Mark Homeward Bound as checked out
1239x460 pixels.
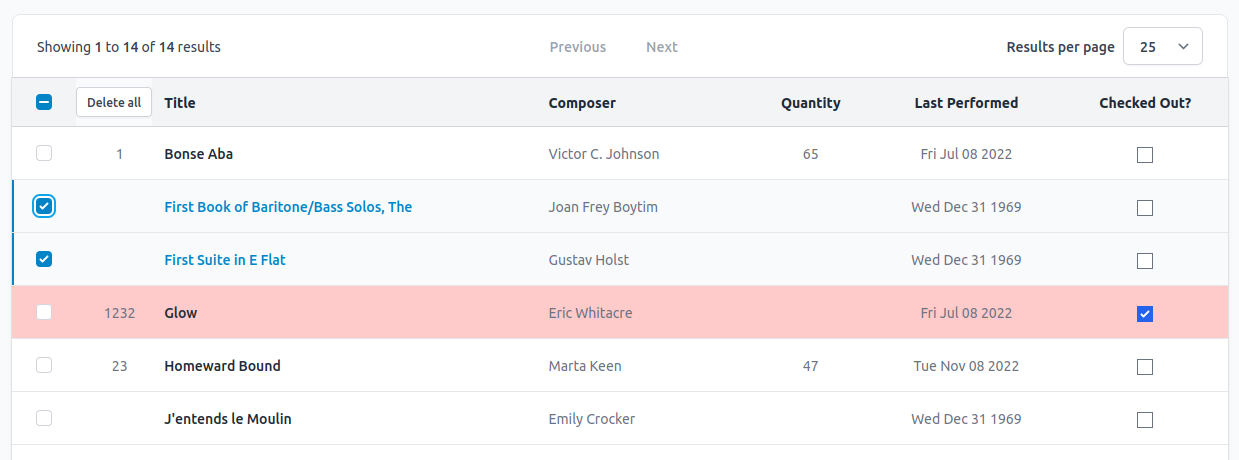click(1145, 367)
